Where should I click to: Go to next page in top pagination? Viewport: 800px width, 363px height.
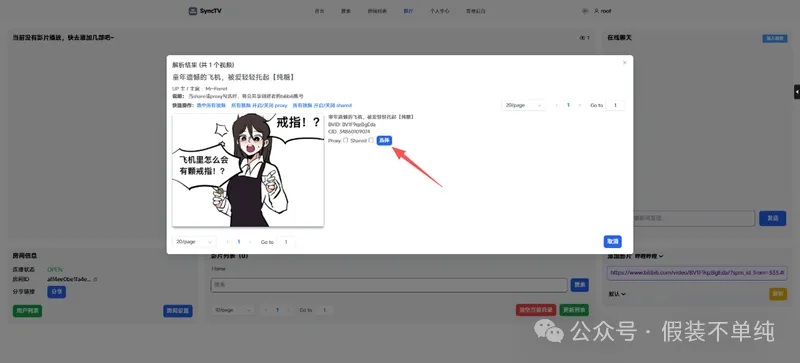click(580, 105)
